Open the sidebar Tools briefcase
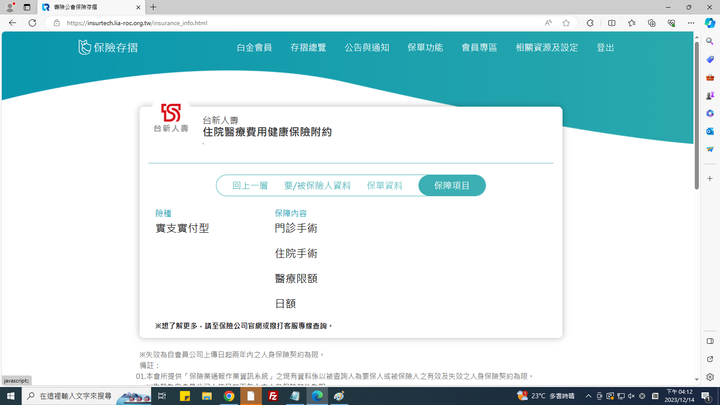 [710, 78]
